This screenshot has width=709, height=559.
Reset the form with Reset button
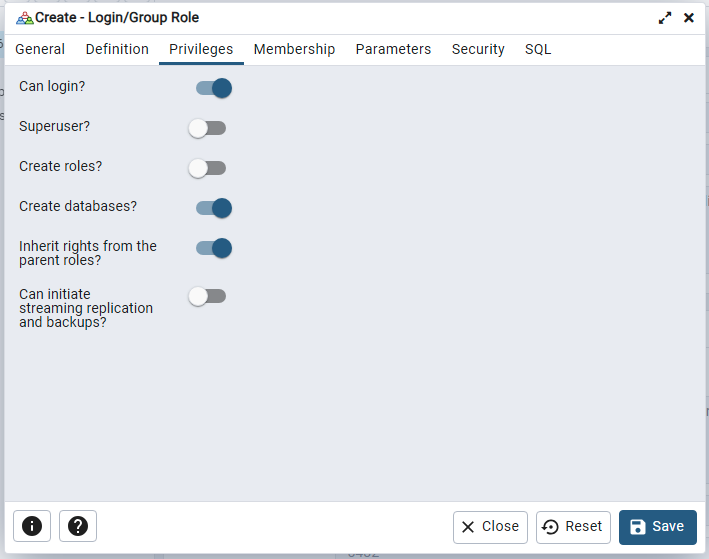tap(573, 527)
